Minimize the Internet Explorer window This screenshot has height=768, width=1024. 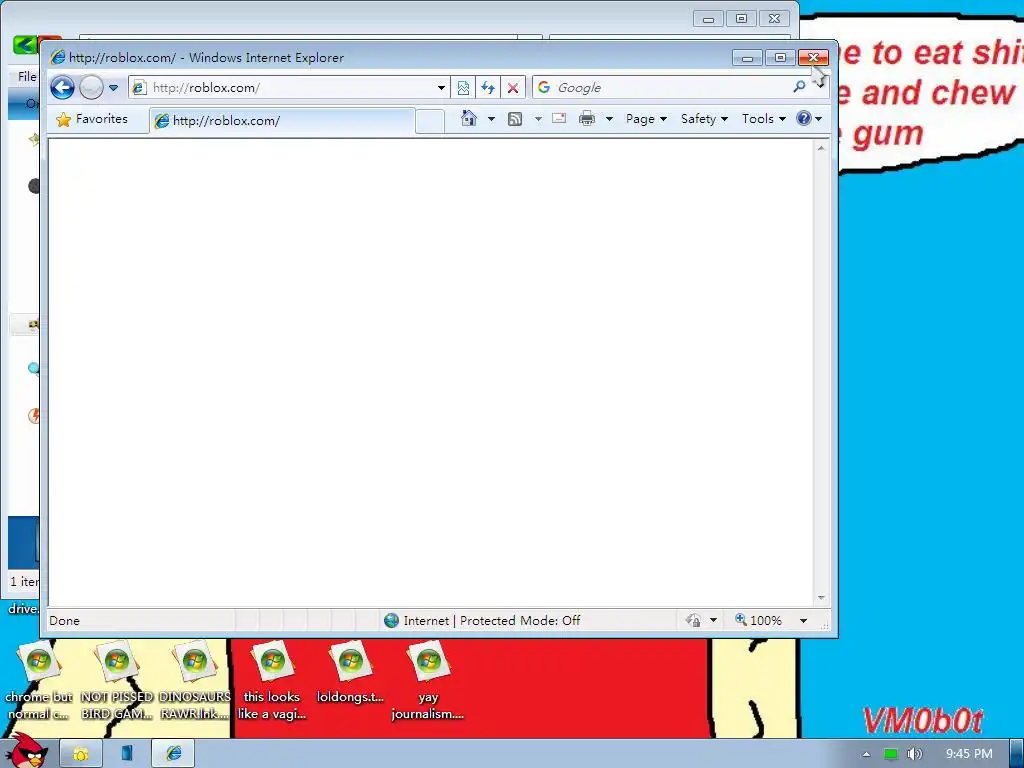click(748, 58)
